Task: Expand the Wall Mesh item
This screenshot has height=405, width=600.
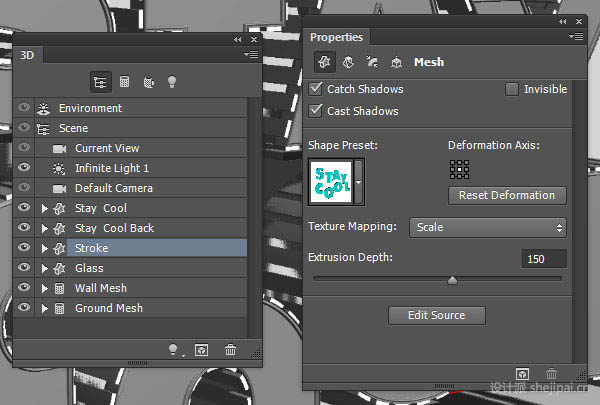Action: click(44, 288)
